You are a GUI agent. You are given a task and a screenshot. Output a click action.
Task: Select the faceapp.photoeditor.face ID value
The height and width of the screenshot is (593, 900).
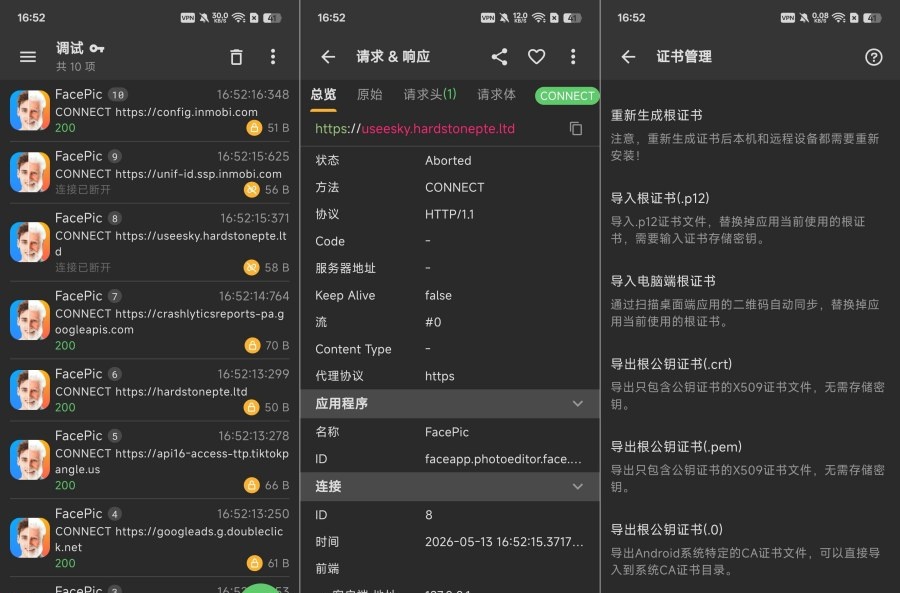tap(503, 459)
